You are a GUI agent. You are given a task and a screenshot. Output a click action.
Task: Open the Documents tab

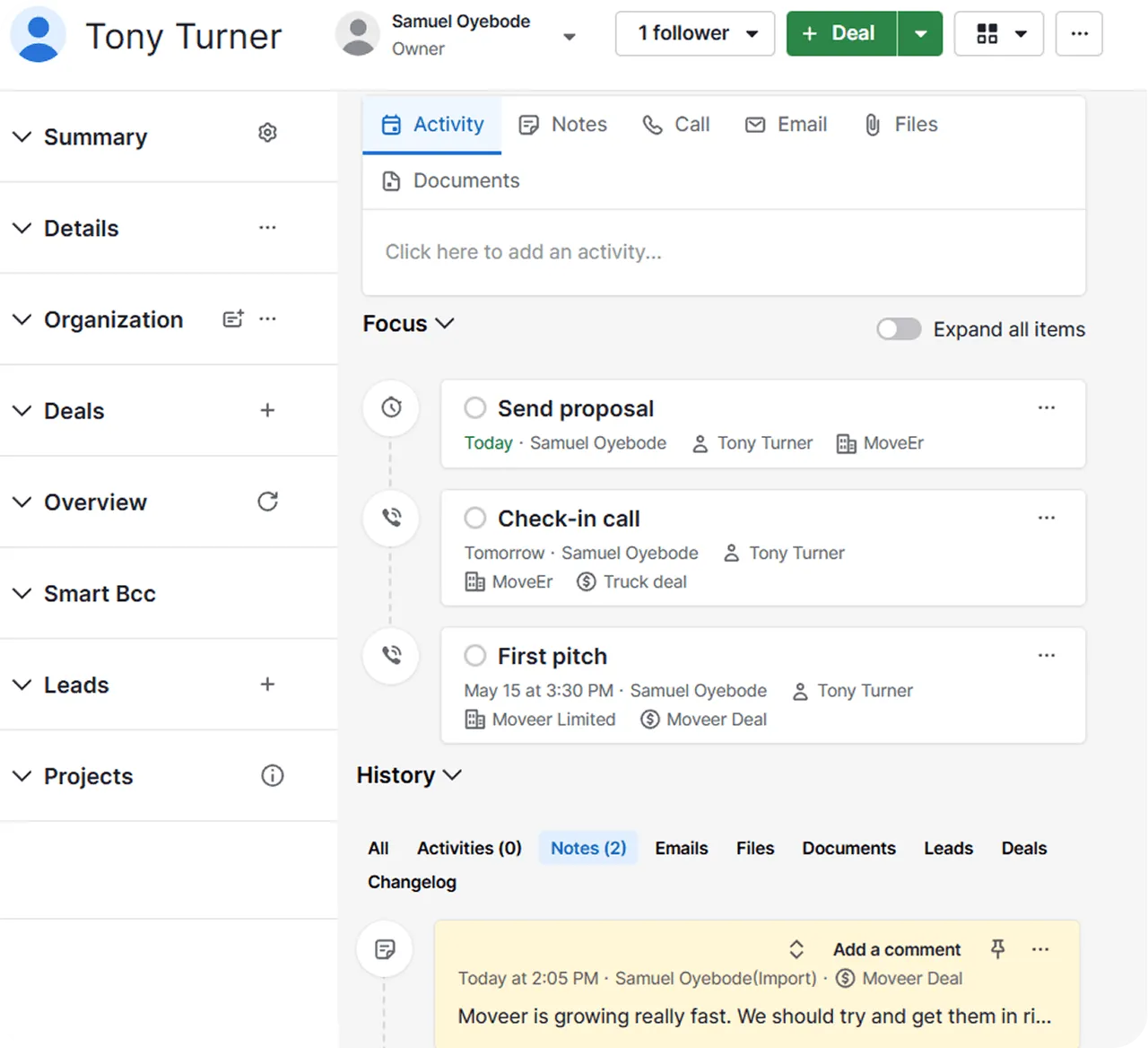(450, 181)
